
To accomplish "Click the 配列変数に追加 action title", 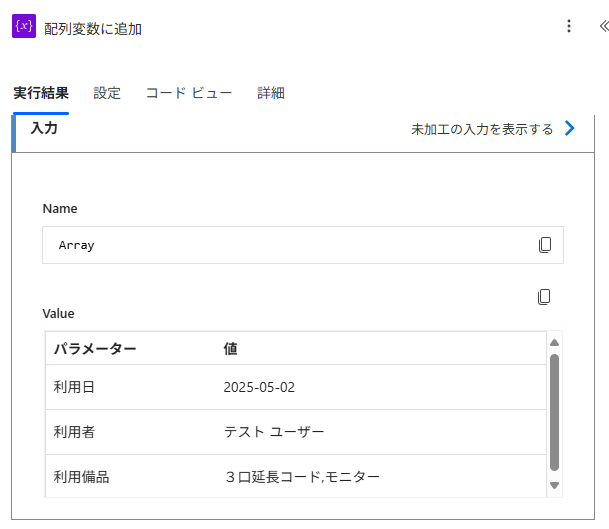I will click(x=93, y=29).
